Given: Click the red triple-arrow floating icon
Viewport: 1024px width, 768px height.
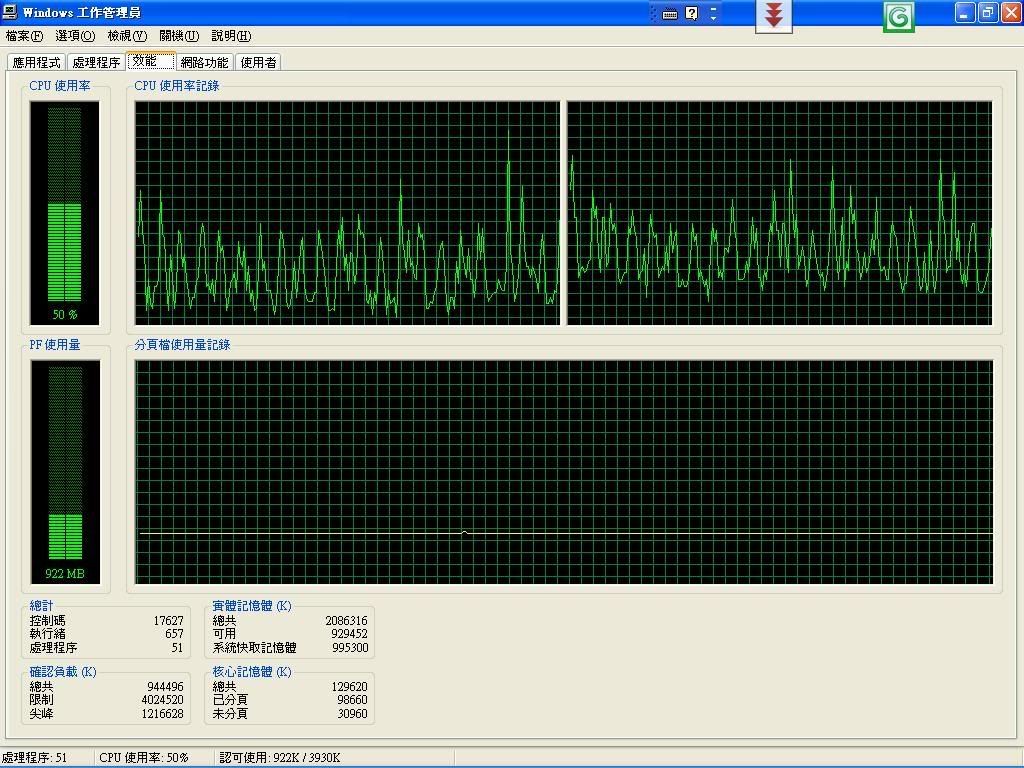Looking at the screenshot, I should (x=773, y=15).
